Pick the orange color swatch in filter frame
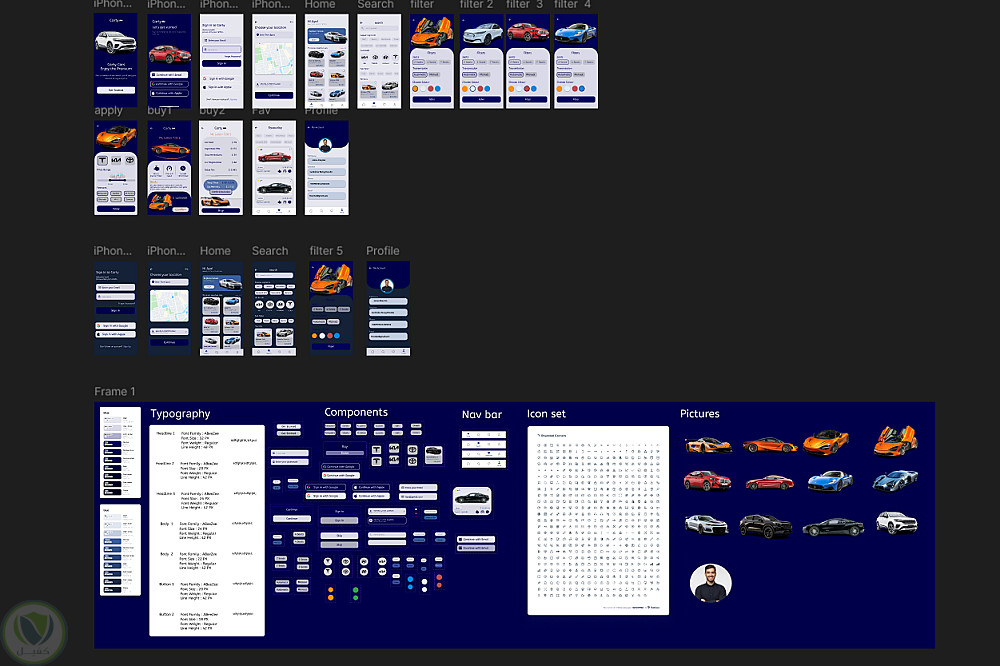1000x666 pixels. click(415, 89)
